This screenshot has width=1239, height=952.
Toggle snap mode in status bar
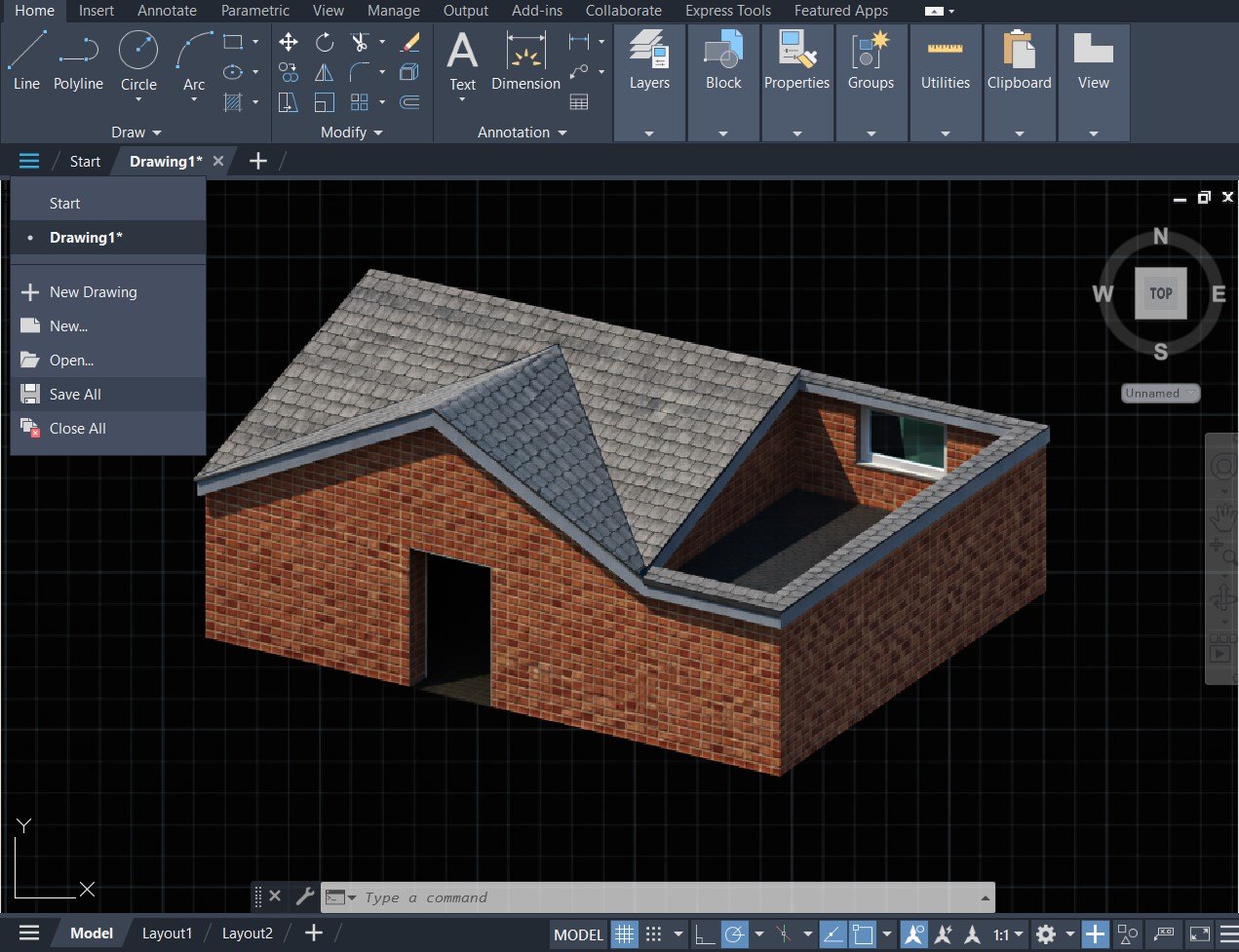coord(654,933)
